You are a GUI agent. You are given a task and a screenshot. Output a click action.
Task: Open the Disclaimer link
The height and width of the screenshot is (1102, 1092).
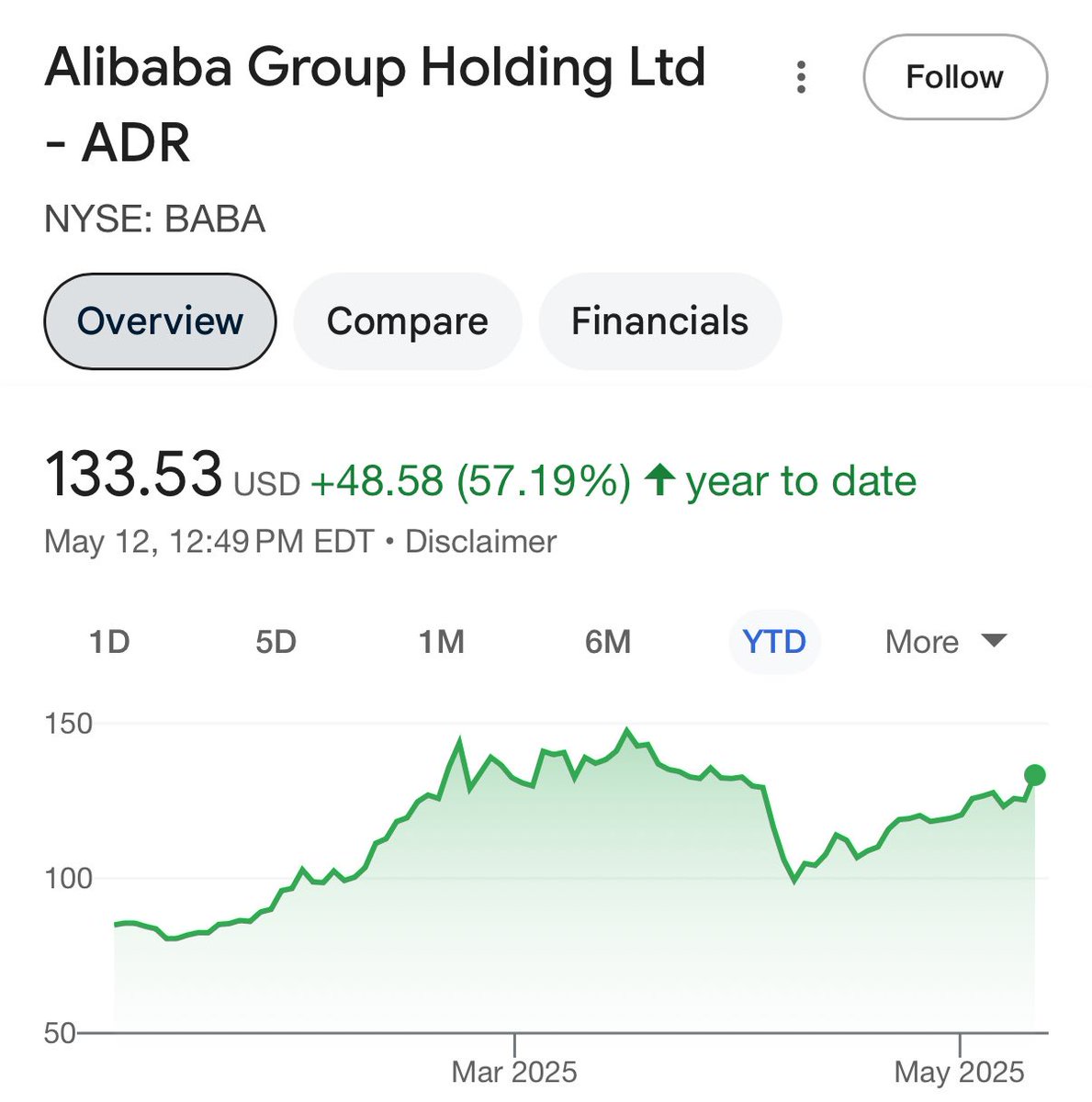point(480,541)
